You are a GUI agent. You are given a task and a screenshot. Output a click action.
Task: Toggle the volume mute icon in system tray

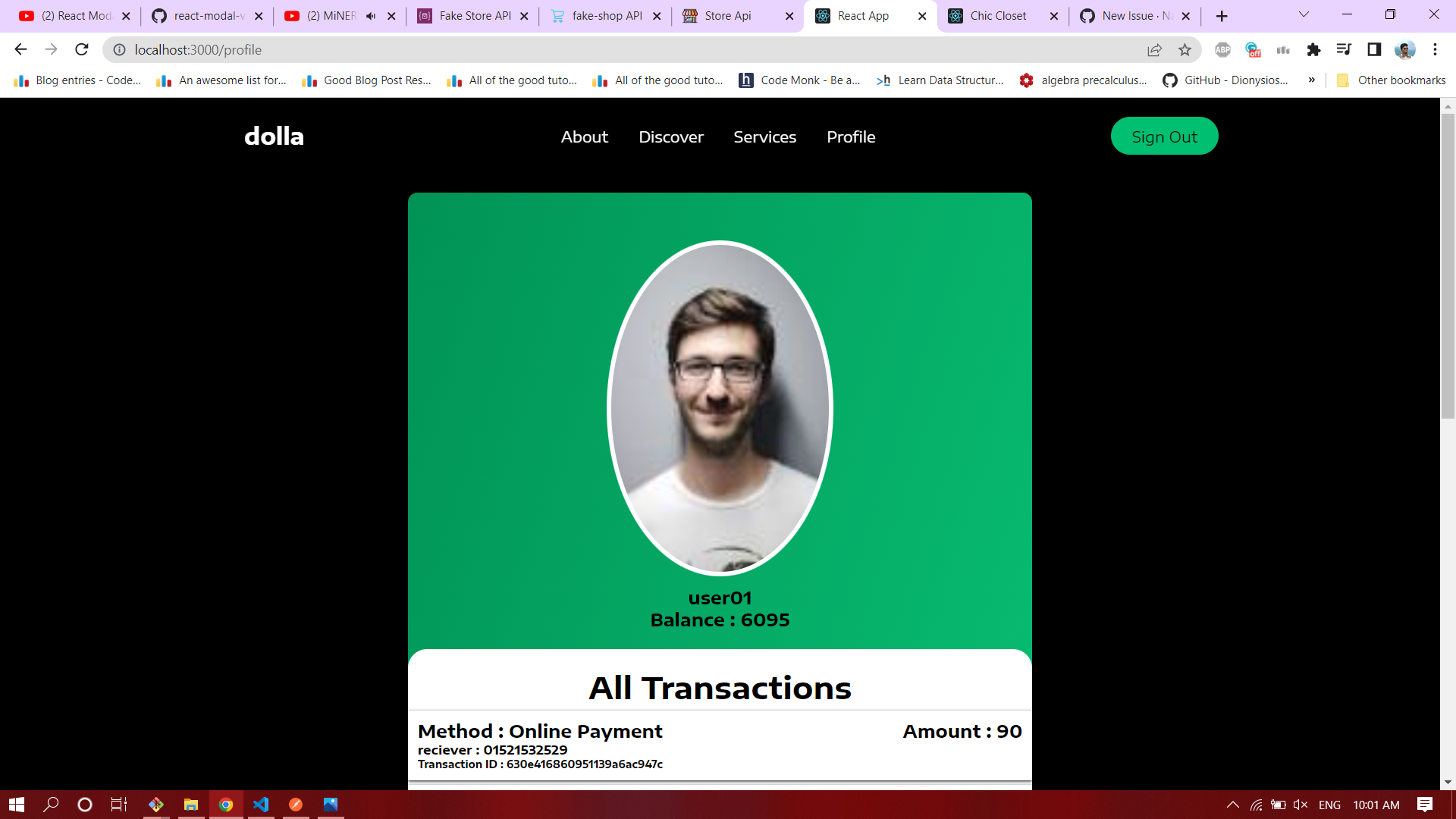coord(1301,805)
